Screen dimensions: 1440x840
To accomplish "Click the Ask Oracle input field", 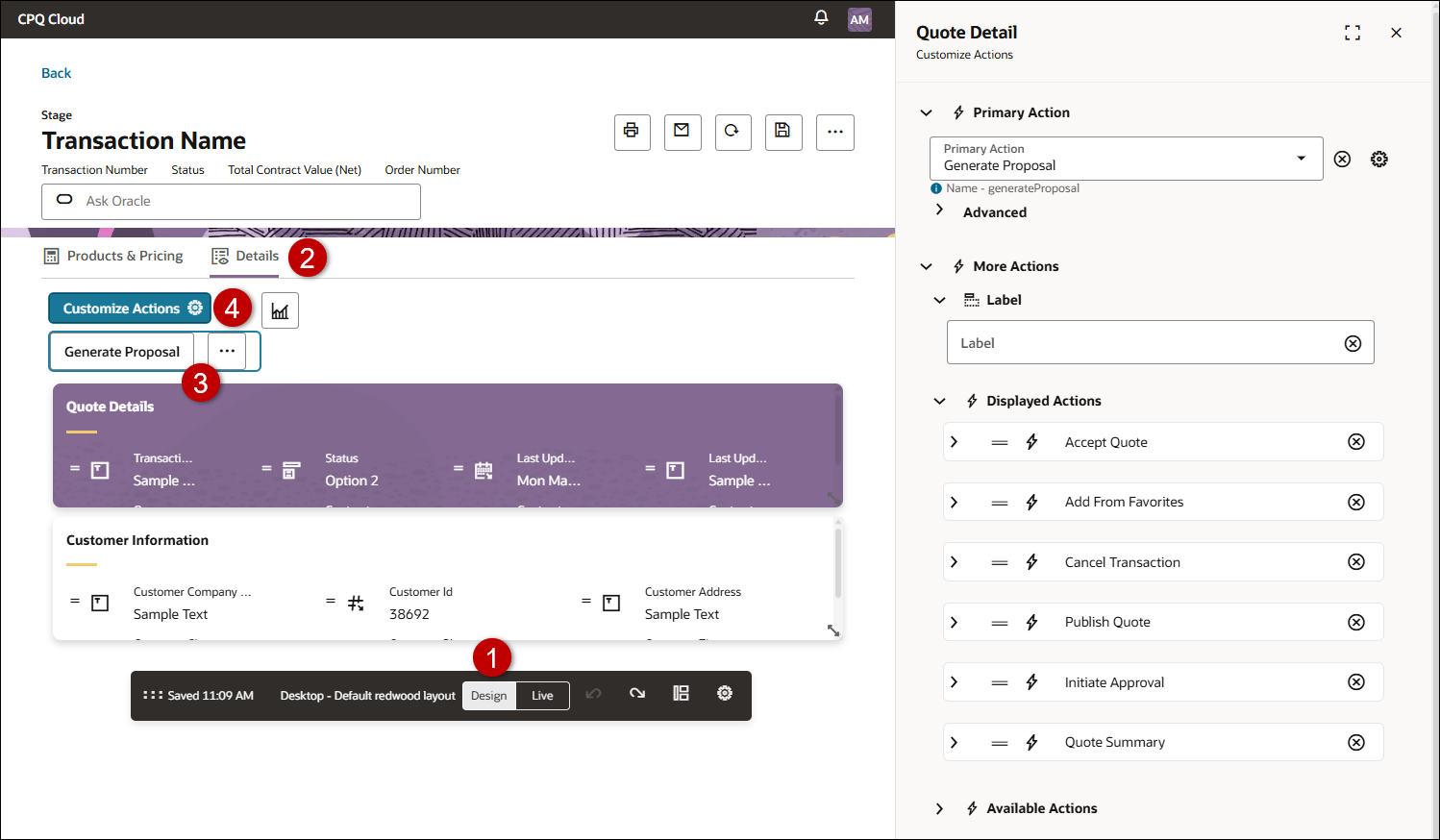I will 231,201.
